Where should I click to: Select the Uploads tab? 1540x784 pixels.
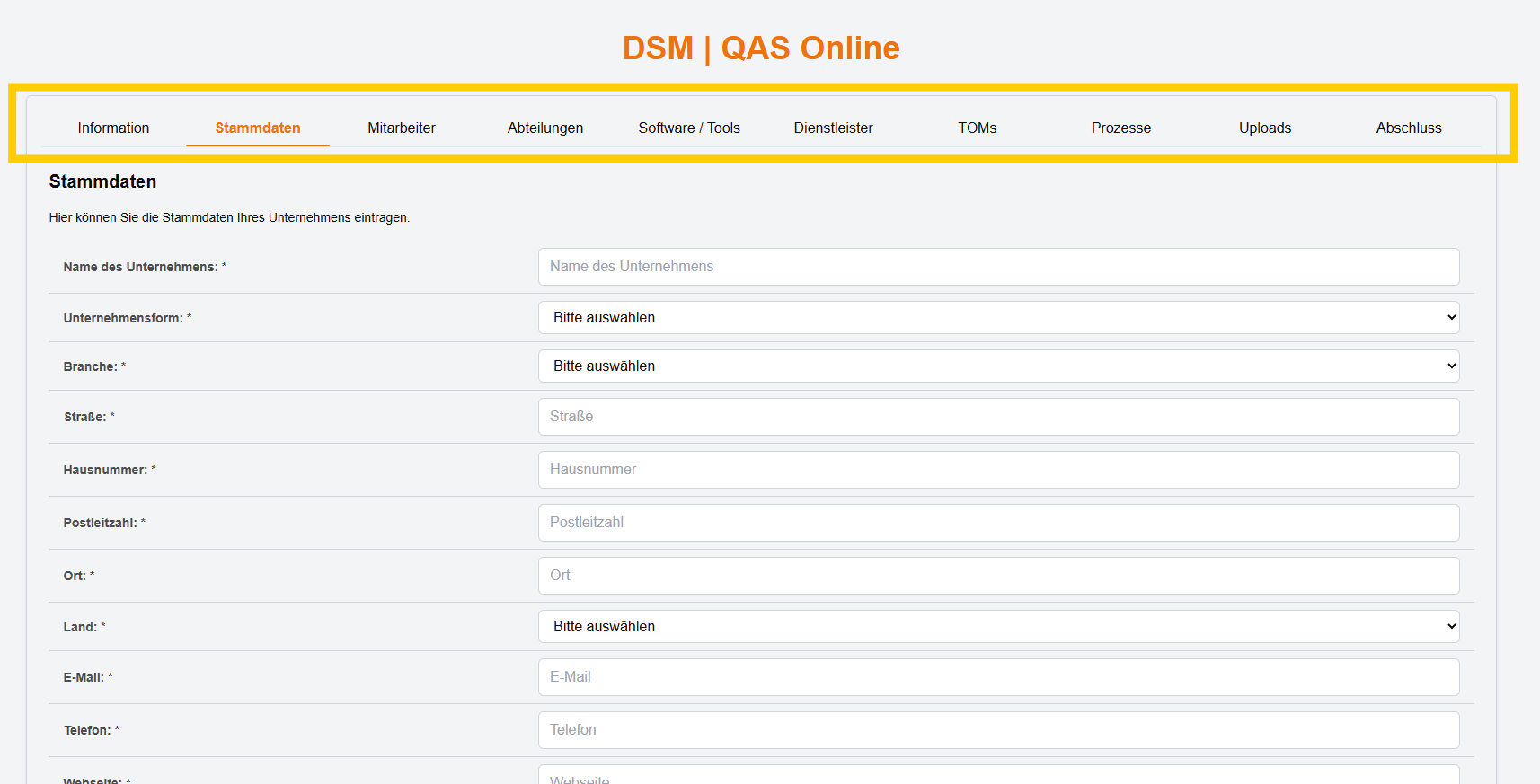[1265, 128]
